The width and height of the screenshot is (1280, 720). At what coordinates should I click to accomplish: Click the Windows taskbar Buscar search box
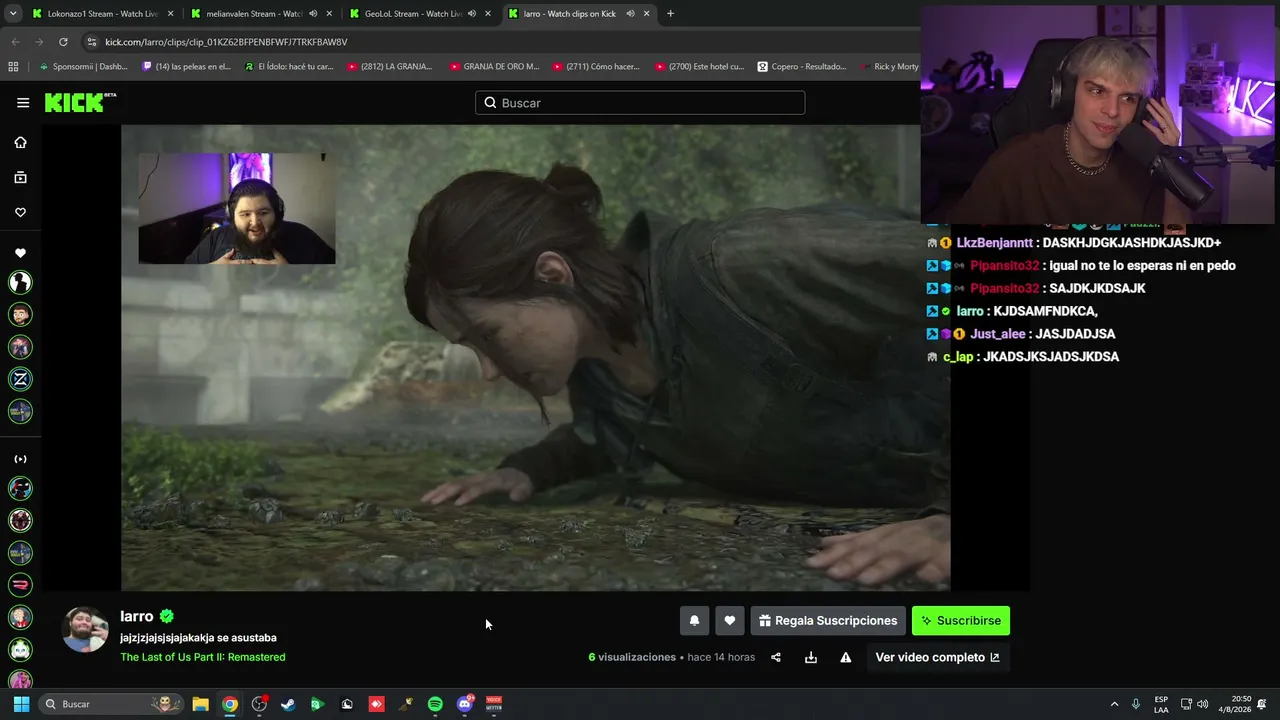click(x=110, y=704)
